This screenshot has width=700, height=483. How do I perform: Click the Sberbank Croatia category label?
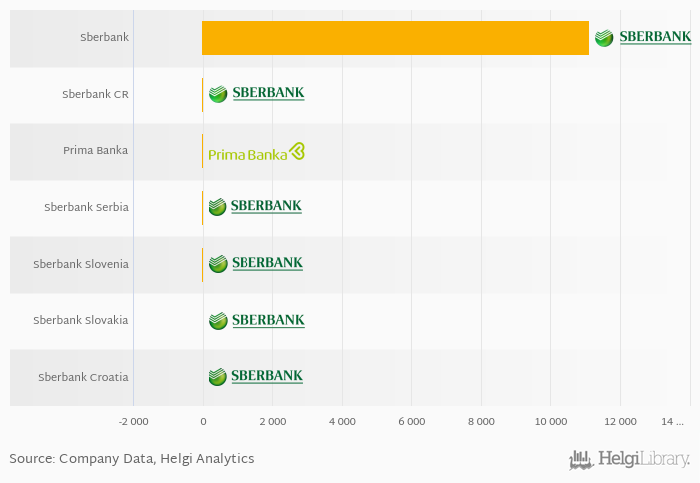click(x=83, y=377)
